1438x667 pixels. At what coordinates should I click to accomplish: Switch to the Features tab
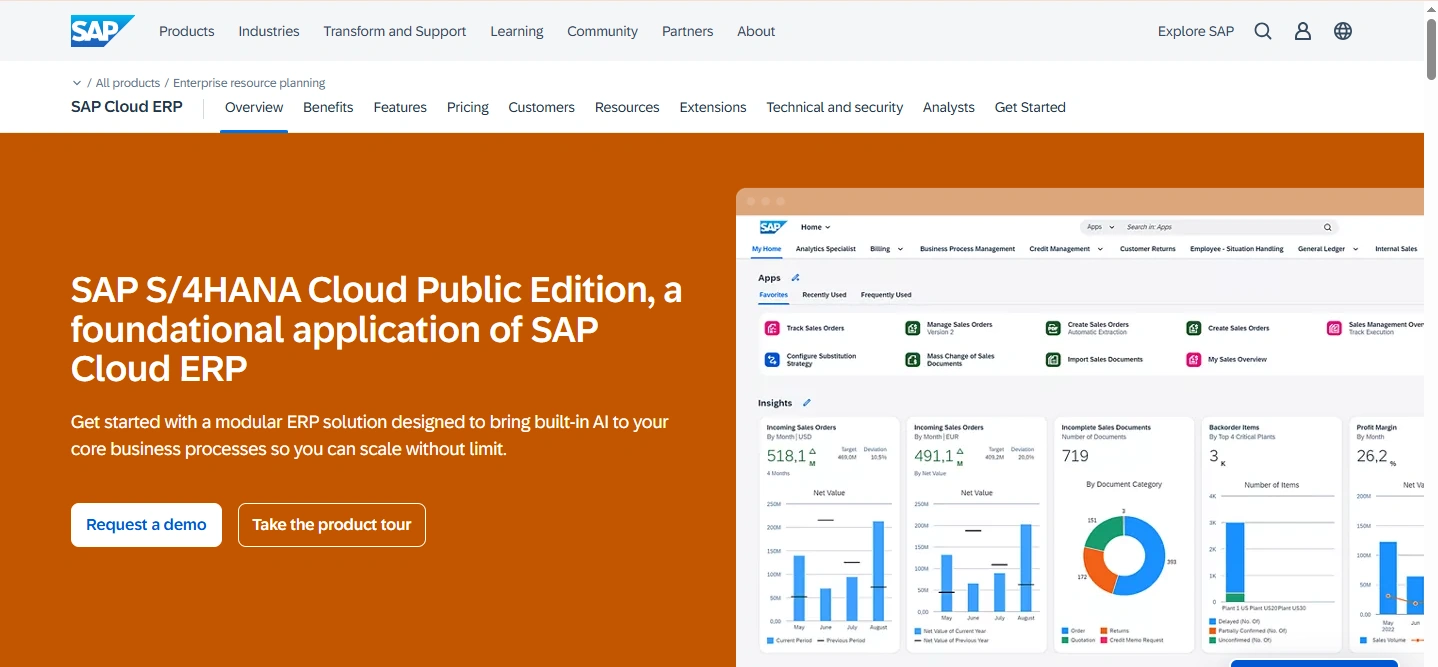[400, 107]
